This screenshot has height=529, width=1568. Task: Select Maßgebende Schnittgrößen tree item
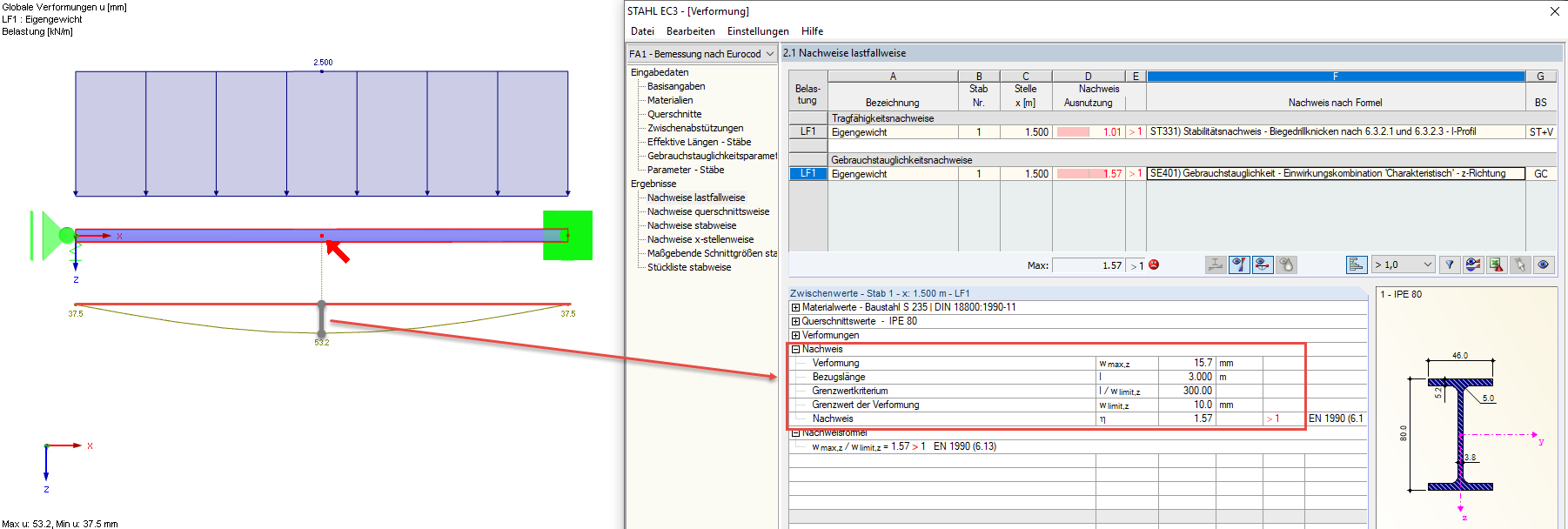(712, 253)
